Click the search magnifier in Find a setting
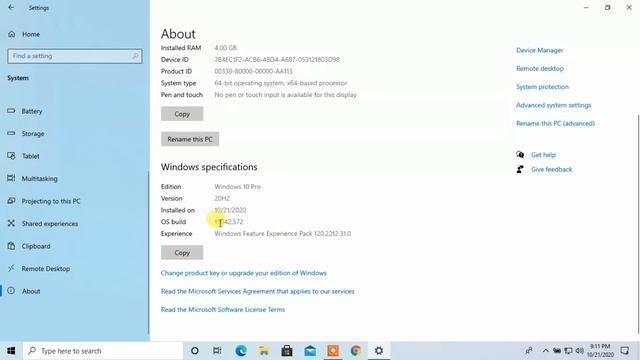640x360 pixels. [135, 56]
